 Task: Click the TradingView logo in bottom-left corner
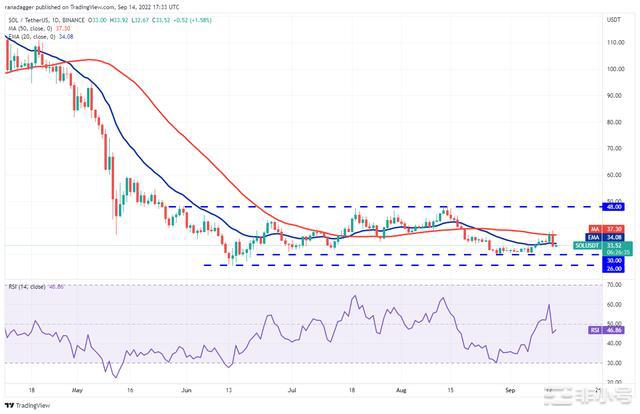[x=30, y=404]
